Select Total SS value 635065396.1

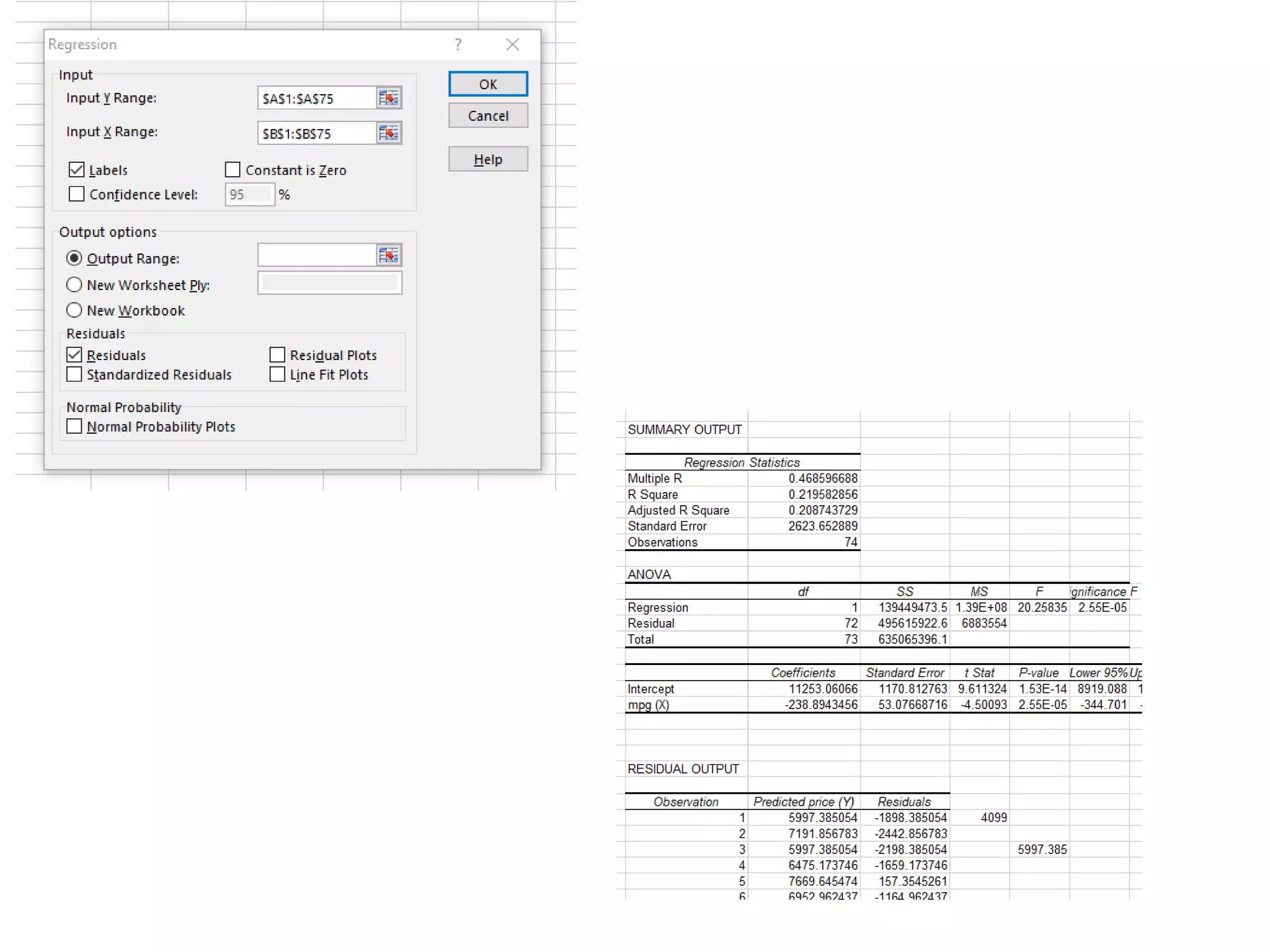pos(905,640)
